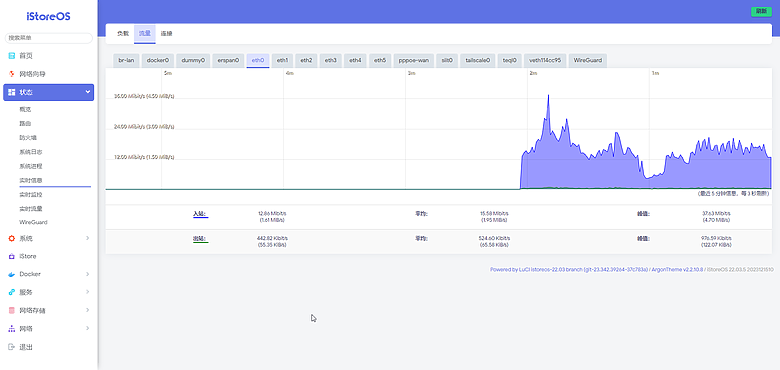Click the green 刷新 refresh button
The width and height of the screenshot is (780, 370).
pyautogui.click(x=761, y=11)
